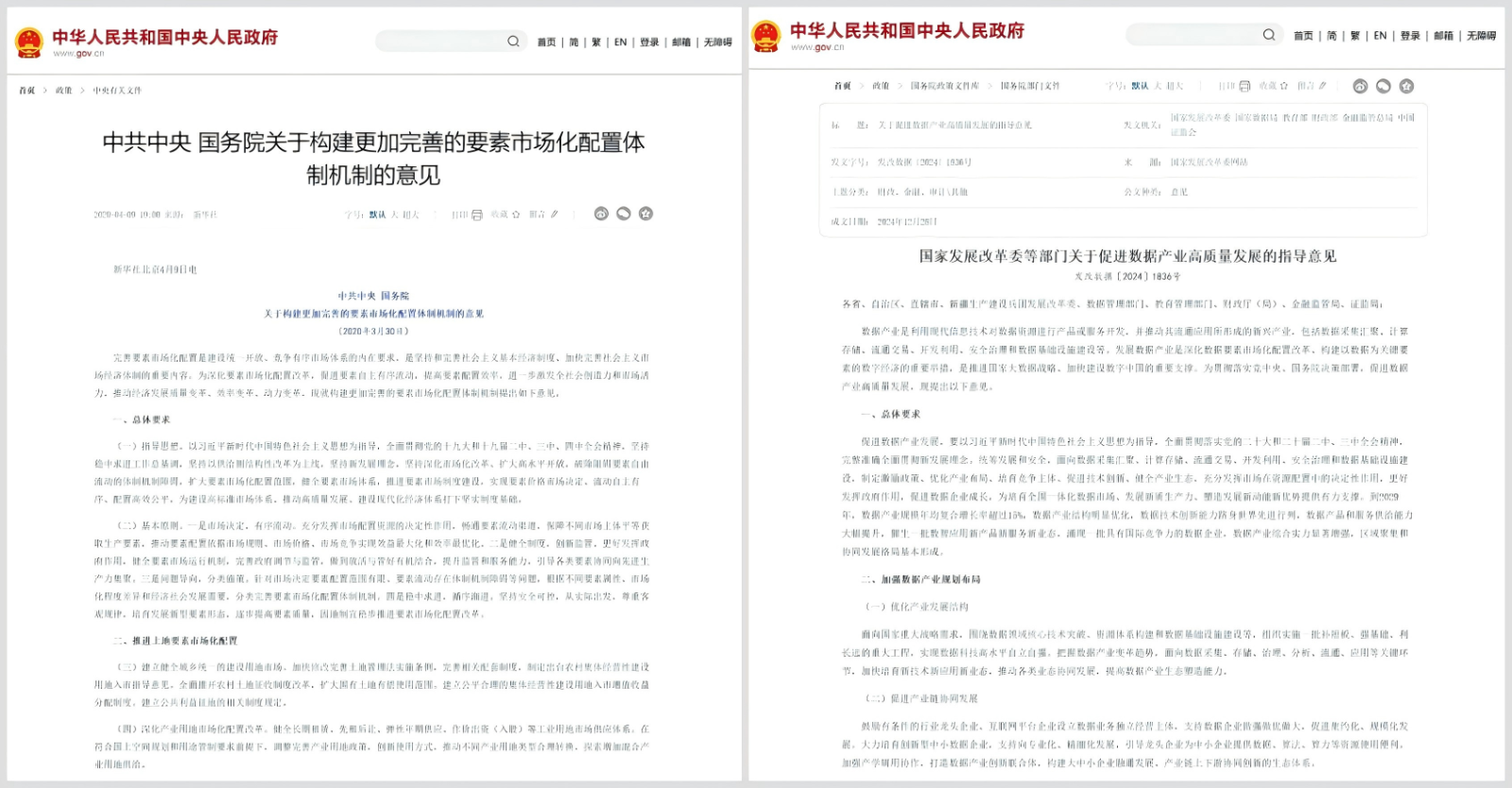Screen dimensions: 1512x788
Task: Share the 要素市场化 article to Weibo
Action: tap(601, 214)
